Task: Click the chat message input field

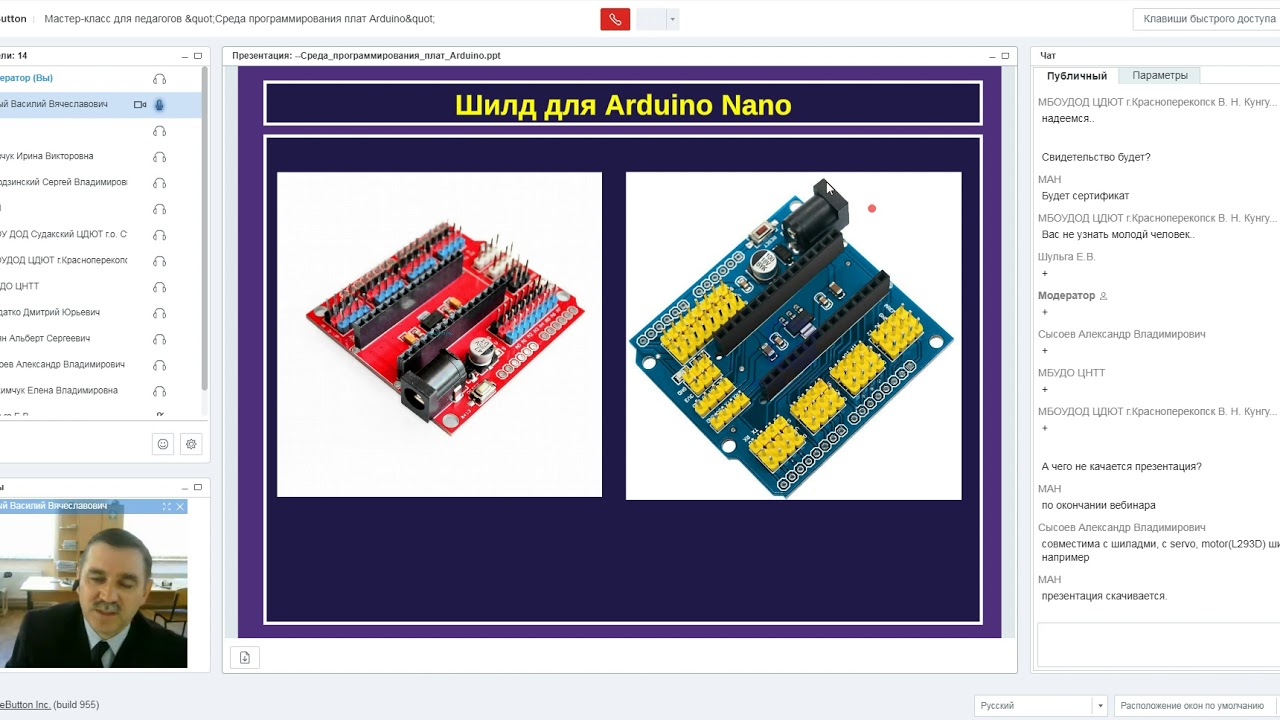Action: coord(1158,644)
